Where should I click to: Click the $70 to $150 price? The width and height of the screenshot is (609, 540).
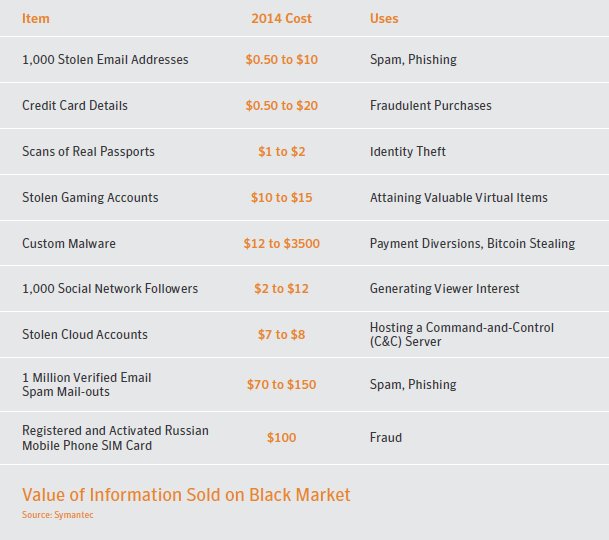(x=282, y=384)
